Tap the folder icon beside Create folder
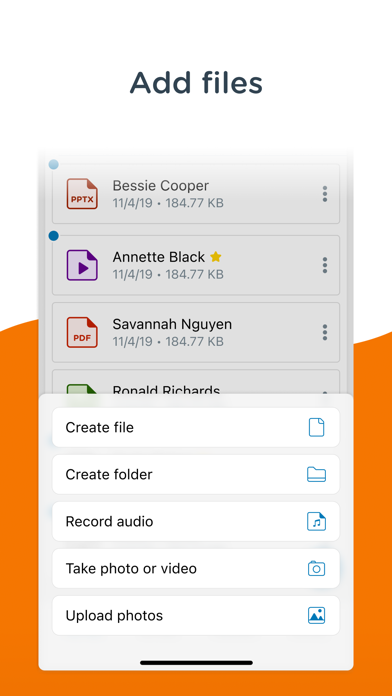This screenshot has width=392, height=696. tap(317, 475)
